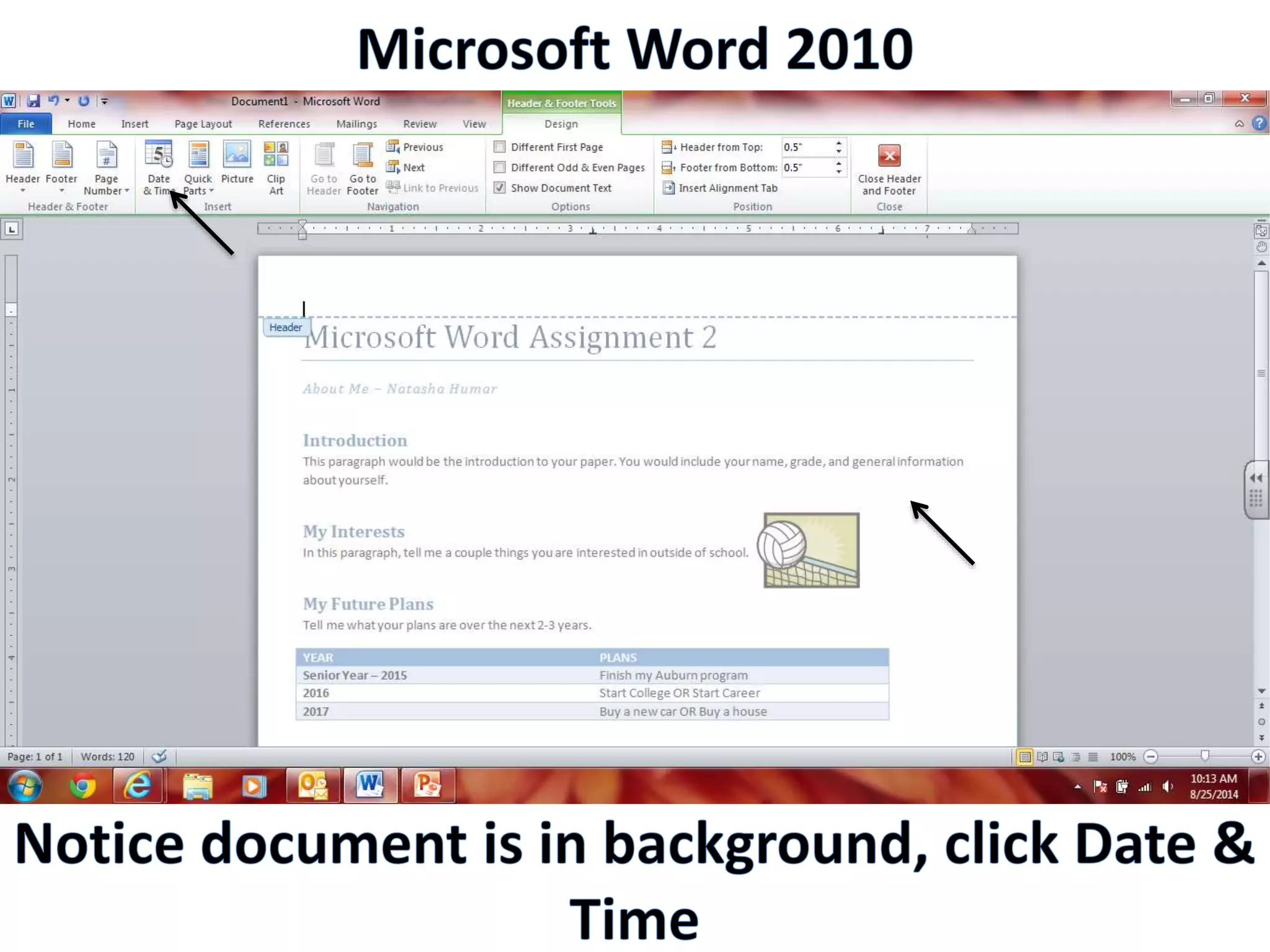Insert a Picture into the header
Screen dimensions: 1270x952
click(x=237, y=163)
